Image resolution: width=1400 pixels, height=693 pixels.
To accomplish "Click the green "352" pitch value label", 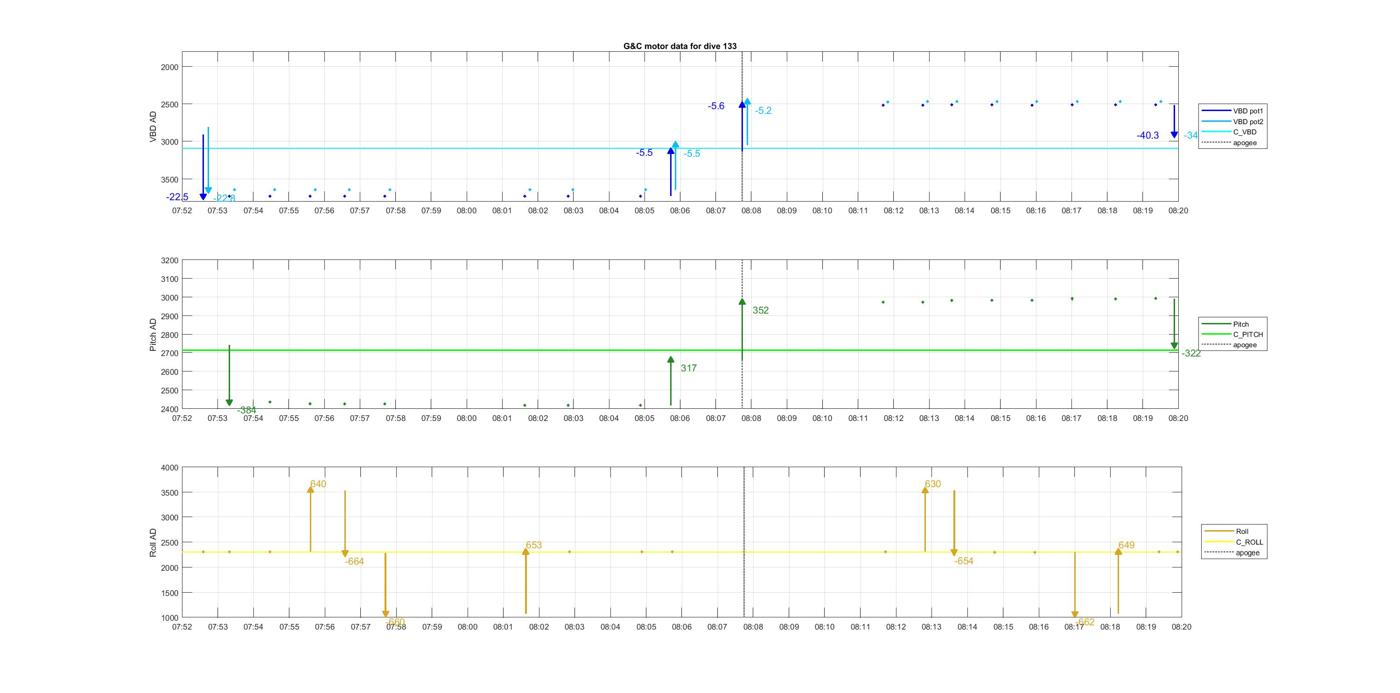I will [x=761, y=310].
